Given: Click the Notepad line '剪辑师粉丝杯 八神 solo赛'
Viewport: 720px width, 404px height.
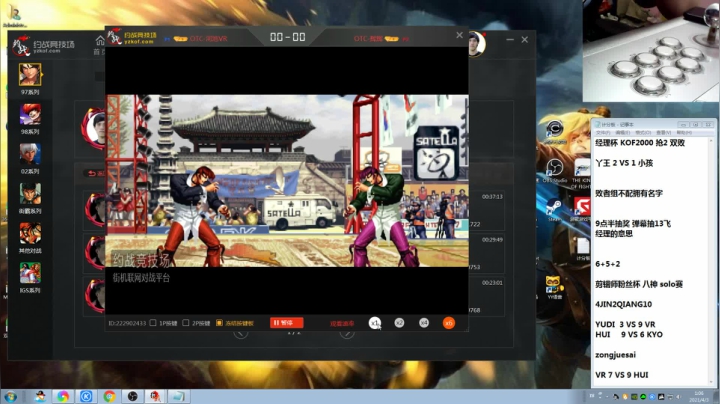Looking at the screenshot, I should point(639,284).
